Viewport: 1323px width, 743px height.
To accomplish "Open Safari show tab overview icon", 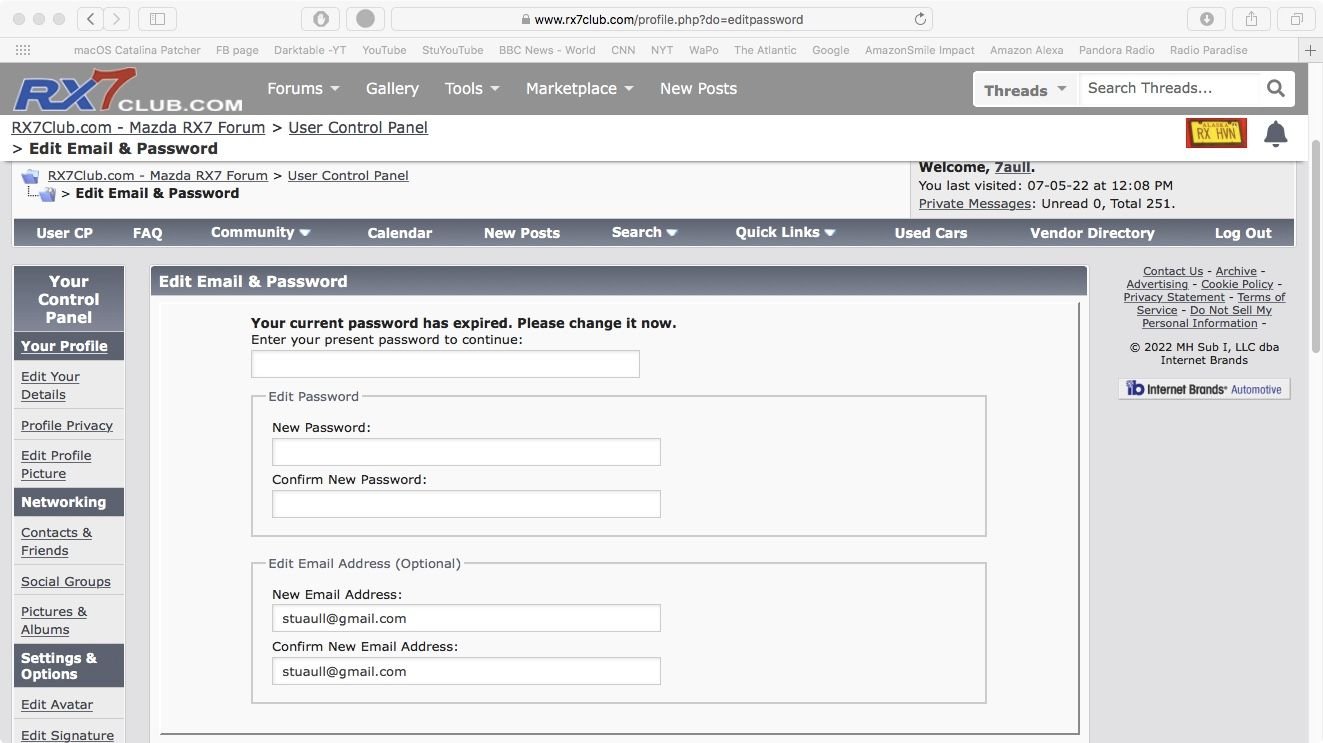I will [x=1296, y=19].
